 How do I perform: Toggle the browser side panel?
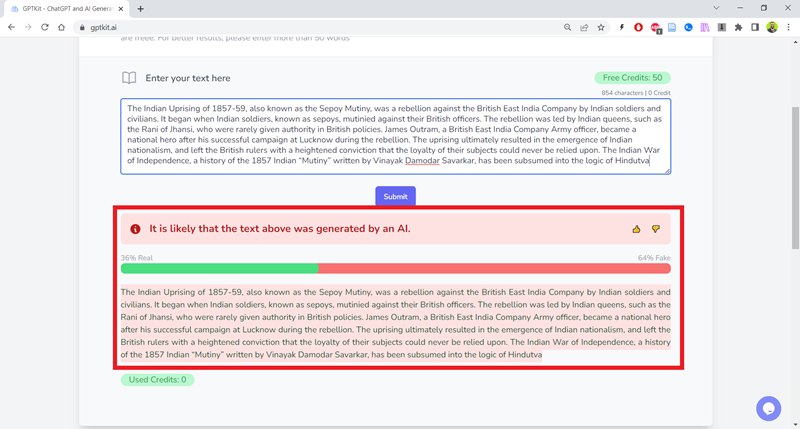[x=755, y=28]
